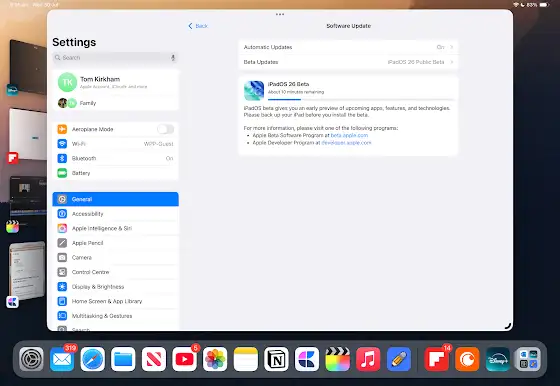Open the developer.apple.com link

coord(346,142)
